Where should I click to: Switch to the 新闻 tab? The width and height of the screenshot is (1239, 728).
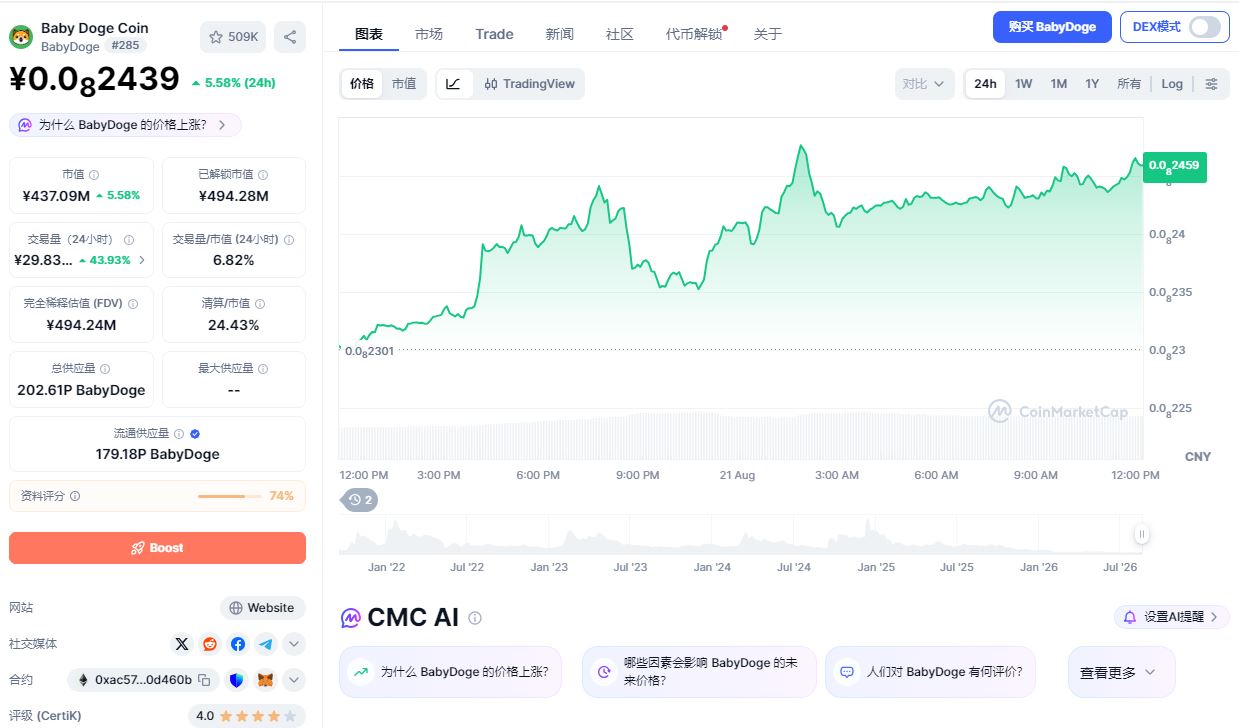tap(560, 34)
